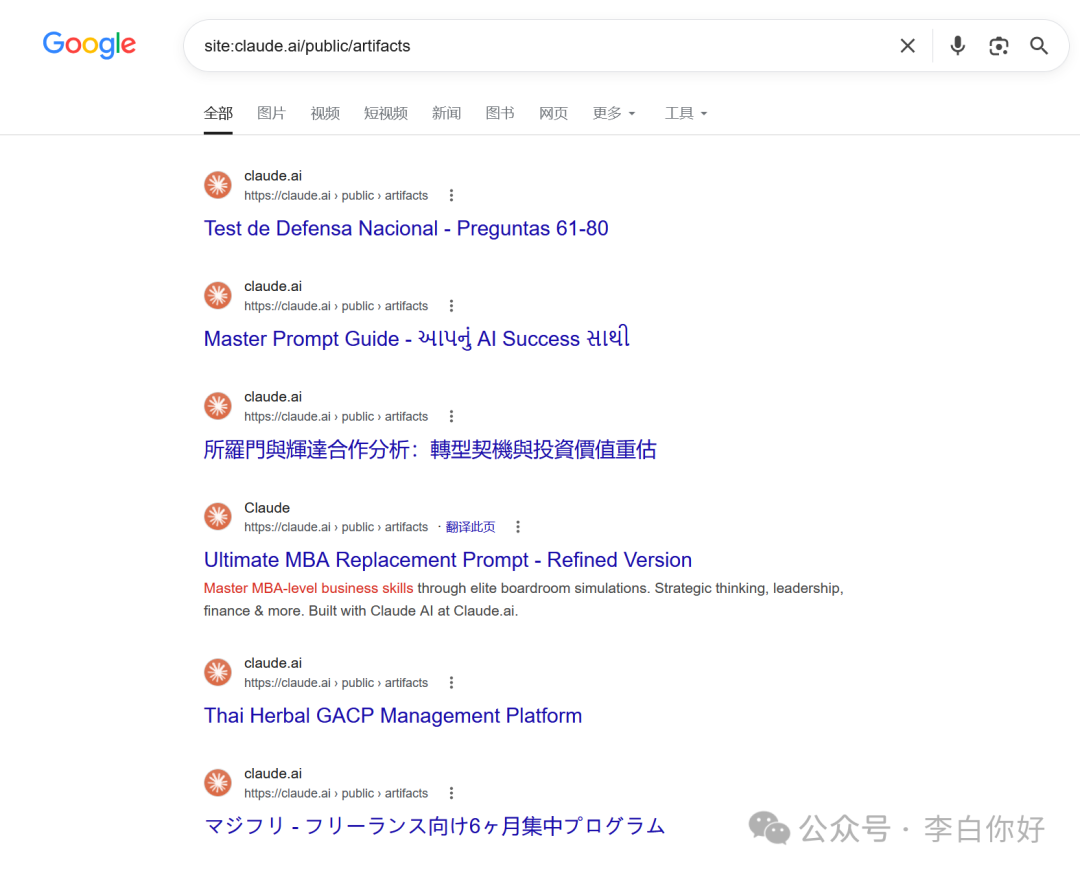The image size is (1080, 873).
Task: Open more options for Test de Defensa result
Action: click(x=451, y=196)
